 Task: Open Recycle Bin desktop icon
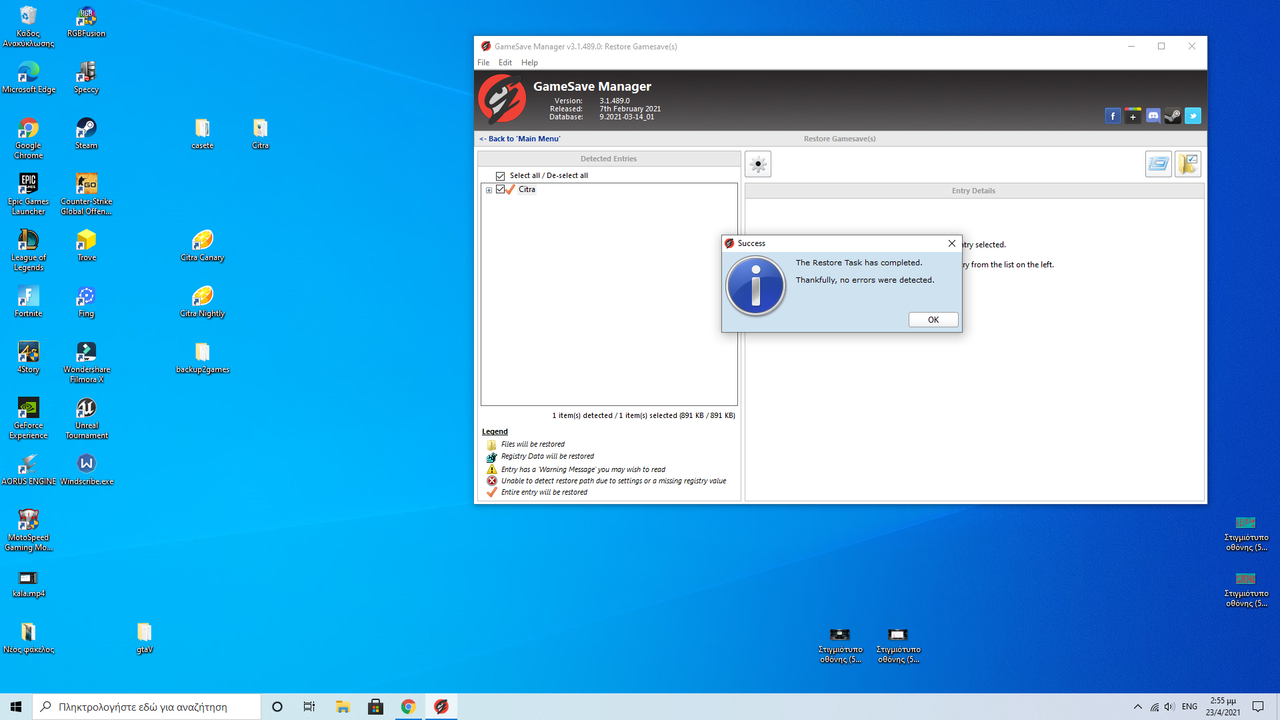(28, 26)
